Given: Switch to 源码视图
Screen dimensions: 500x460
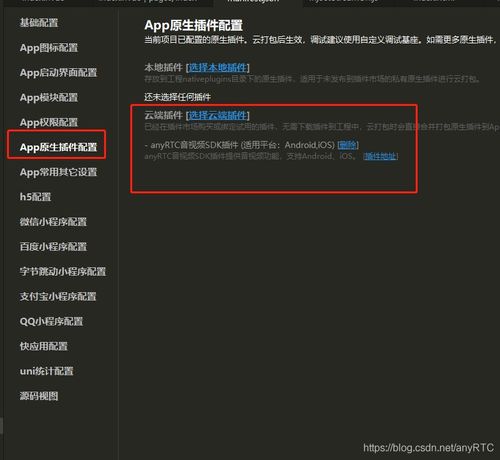Looking at the screenshot, I should coord(39,396).
